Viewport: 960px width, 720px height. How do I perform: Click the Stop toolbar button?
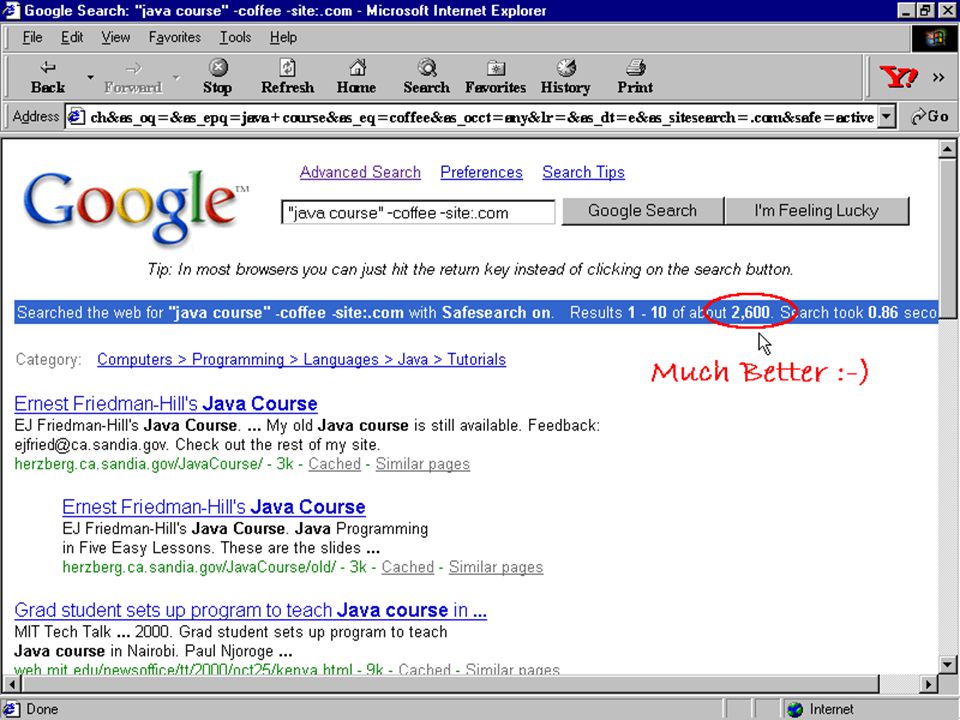[x=217, y=77]
